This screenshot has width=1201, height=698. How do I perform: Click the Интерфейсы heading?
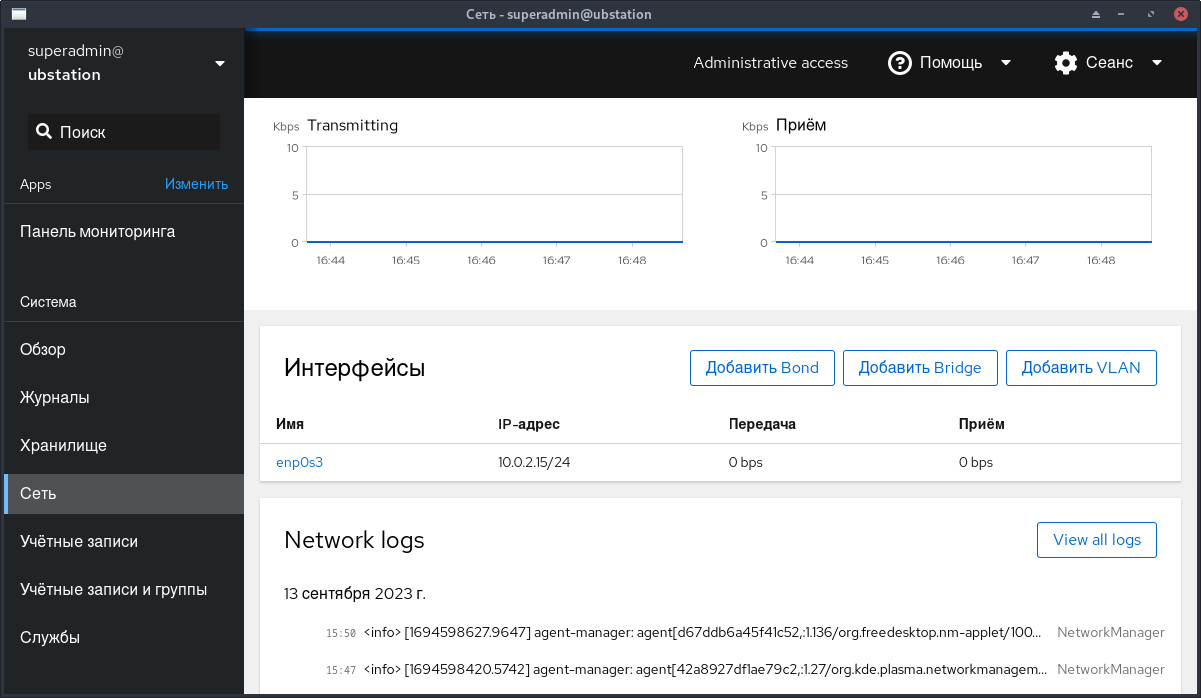click(355, 368)
